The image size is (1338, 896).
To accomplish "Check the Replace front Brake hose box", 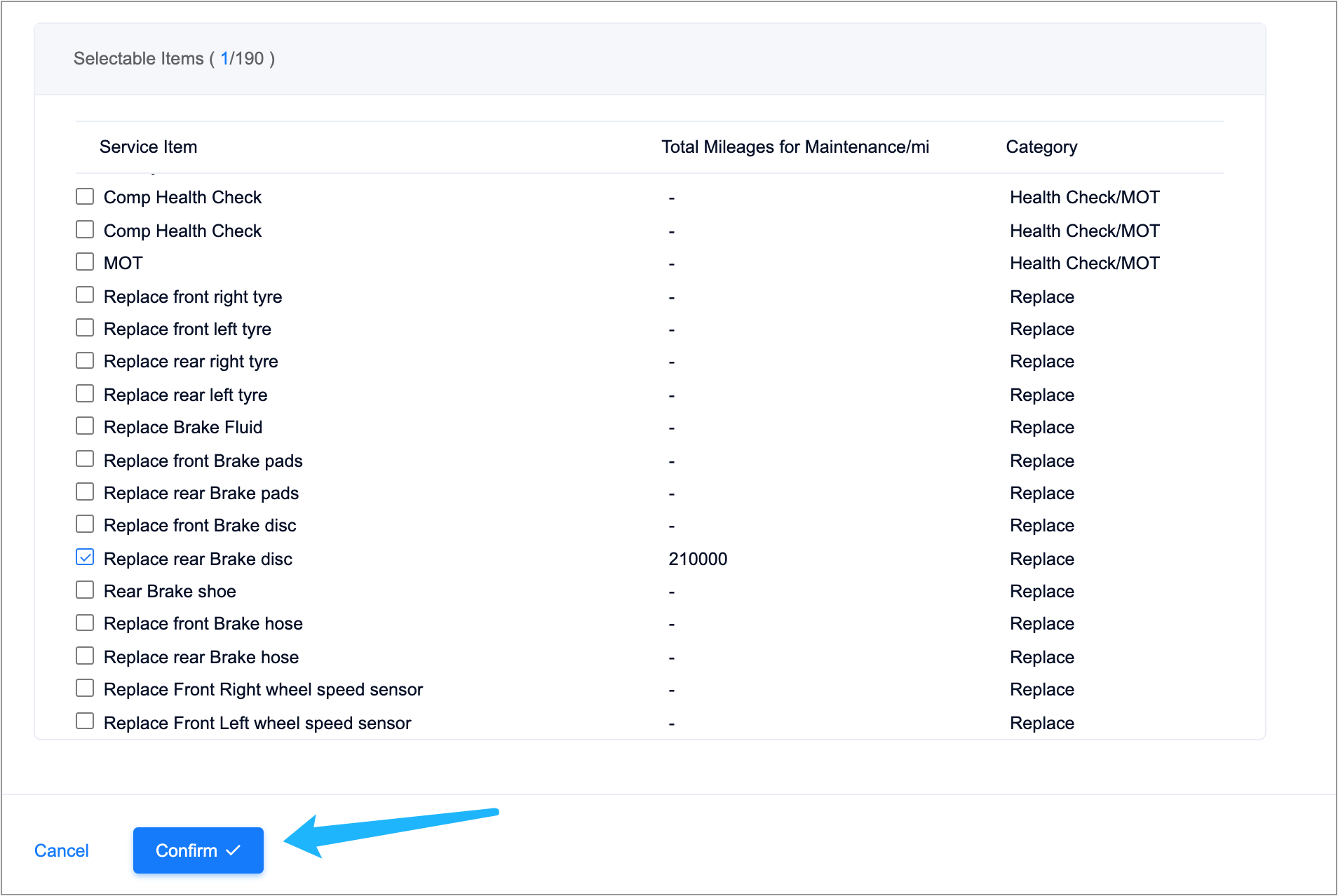I will [x=85, y=623].
